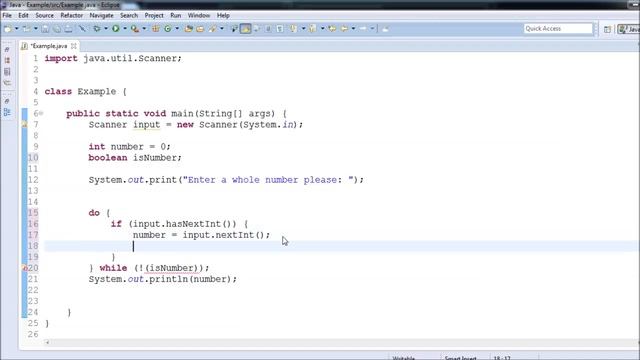Expand the External Tools dropdown arrow
This screenshot has width=640, height=360.
pos(144,29)
